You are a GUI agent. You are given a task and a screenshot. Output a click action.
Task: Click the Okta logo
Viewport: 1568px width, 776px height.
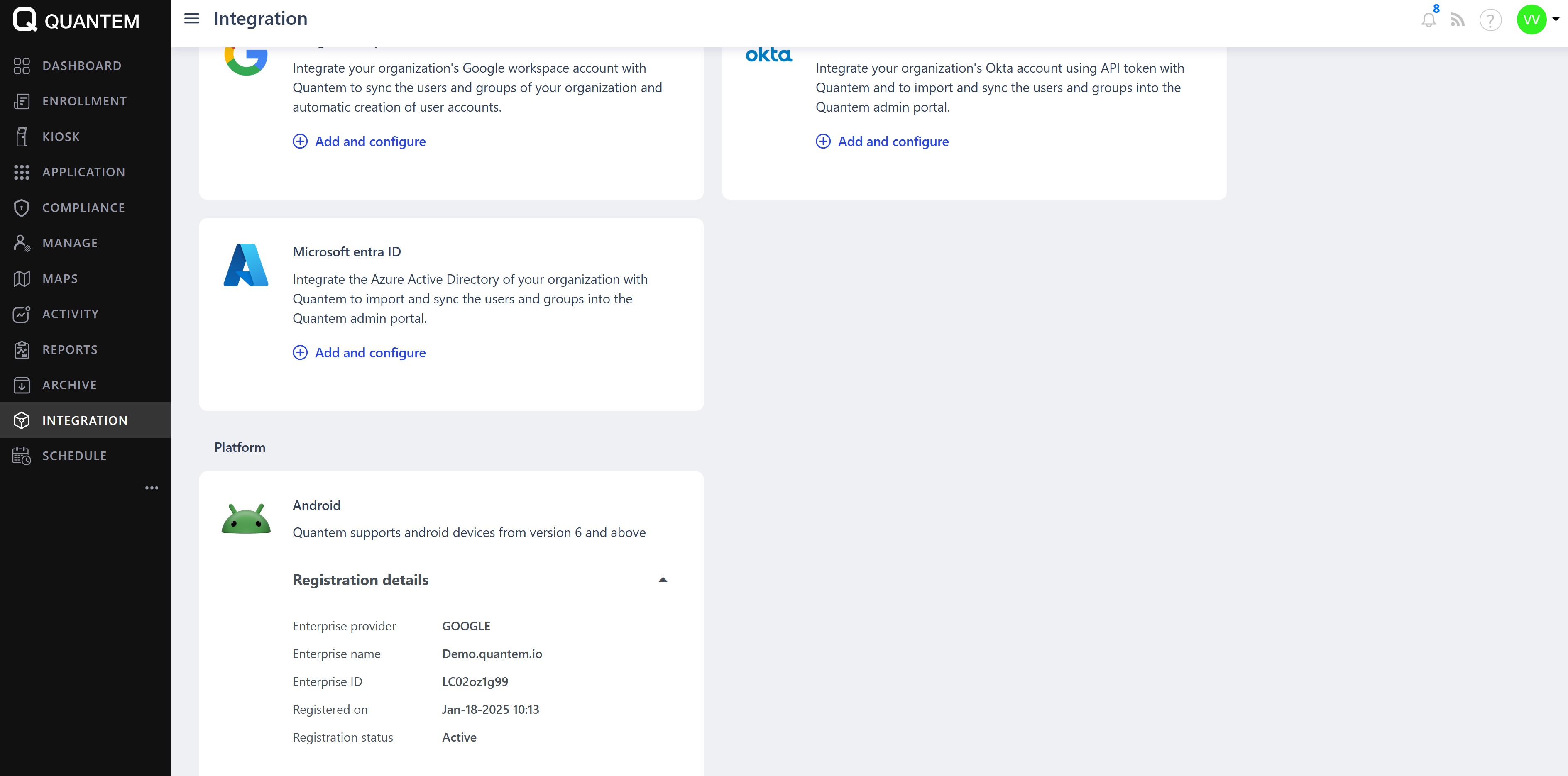pyautogui.click(x=769, y=55)
